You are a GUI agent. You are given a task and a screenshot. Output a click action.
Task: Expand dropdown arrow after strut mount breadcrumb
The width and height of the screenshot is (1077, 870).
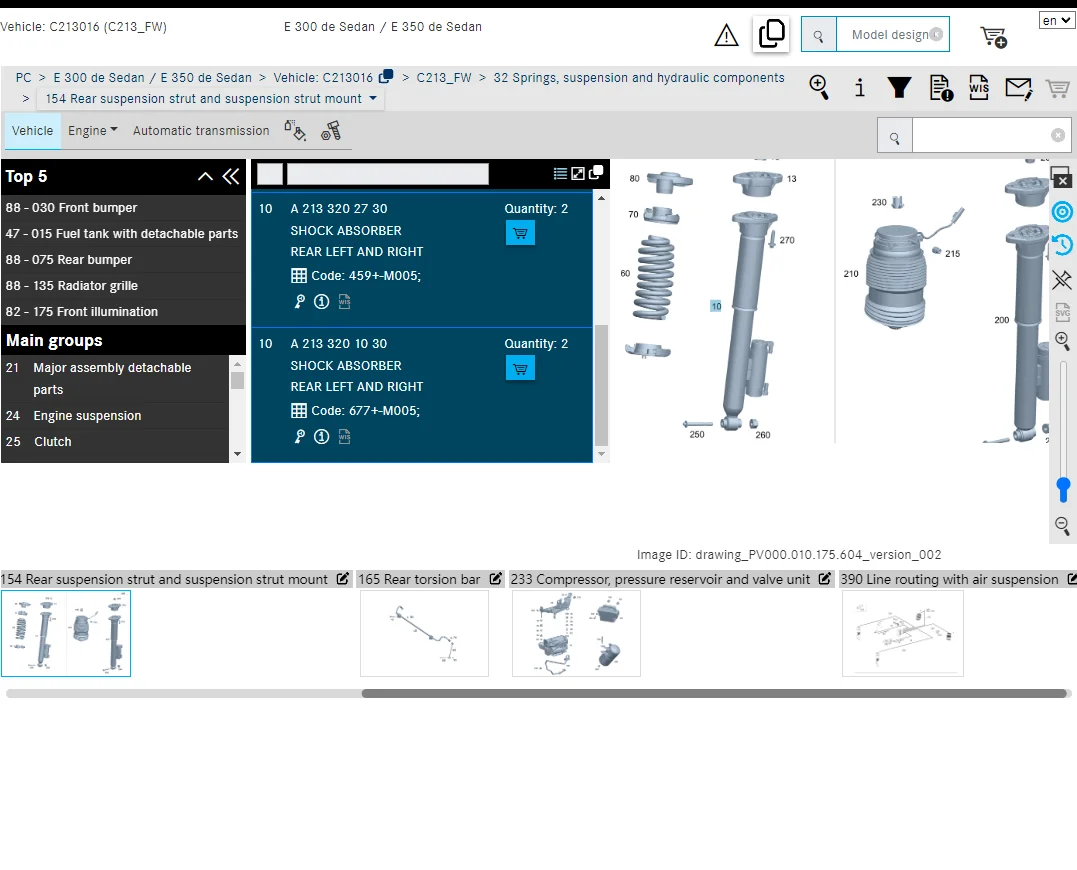coord(373,98)
